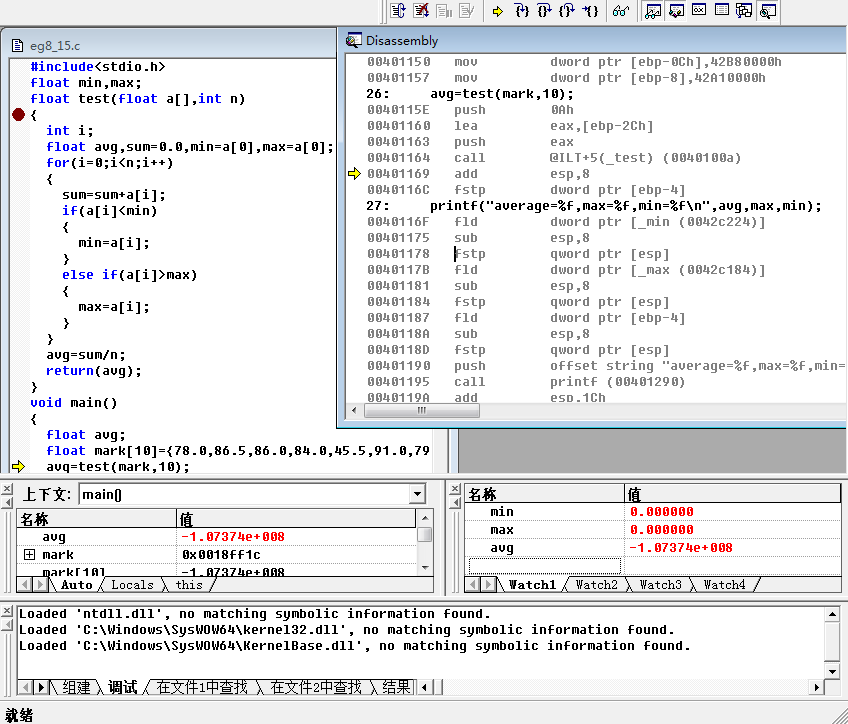Click the Step Into toolbar icon
Viewport: 848px width, 724px height.
click(521, 10)
